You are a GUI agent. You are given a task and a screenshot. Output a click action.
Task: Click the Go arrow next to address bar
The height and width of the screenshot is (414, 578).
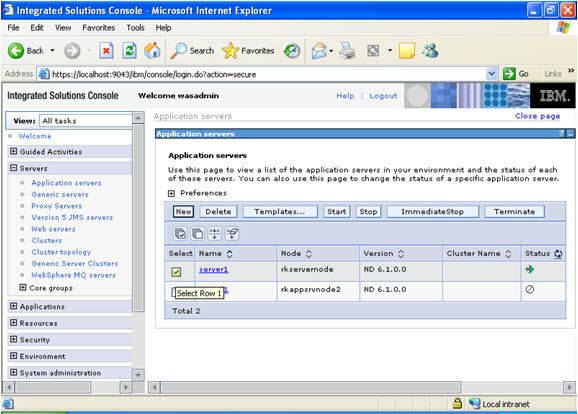point(509,74)
